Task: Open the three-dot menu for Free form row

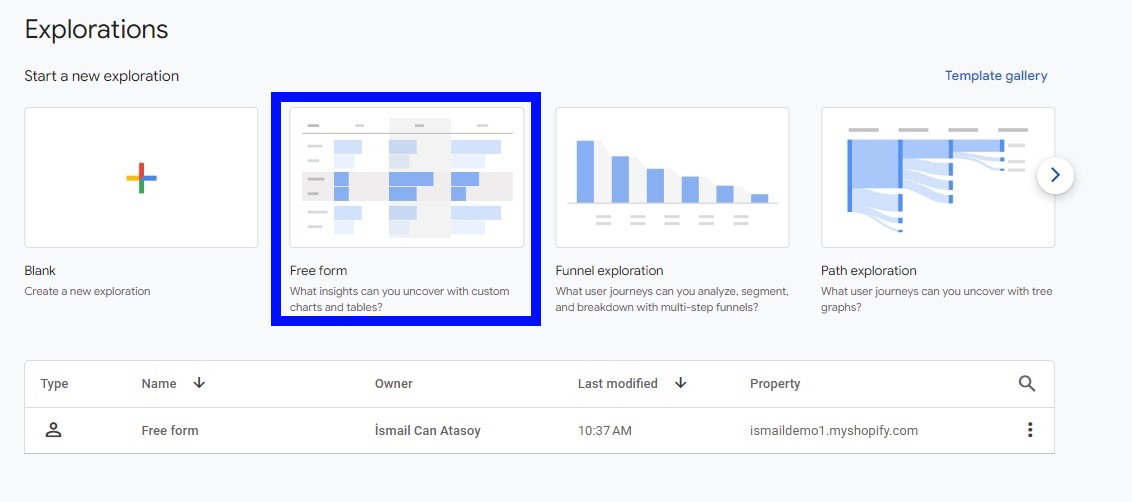Action: 1029,430
